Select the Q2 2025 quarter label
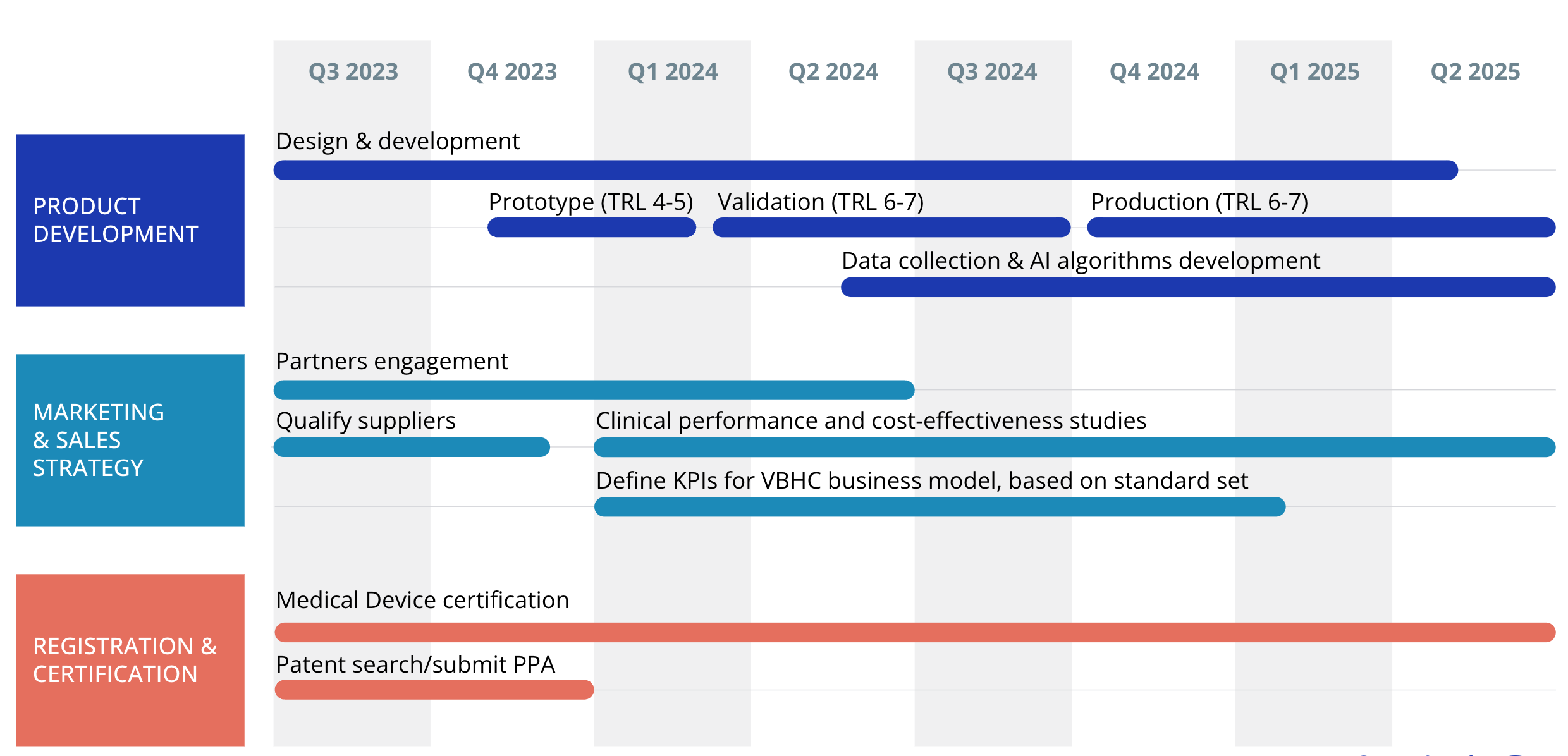1568x756 pixels. point(1475,71)
